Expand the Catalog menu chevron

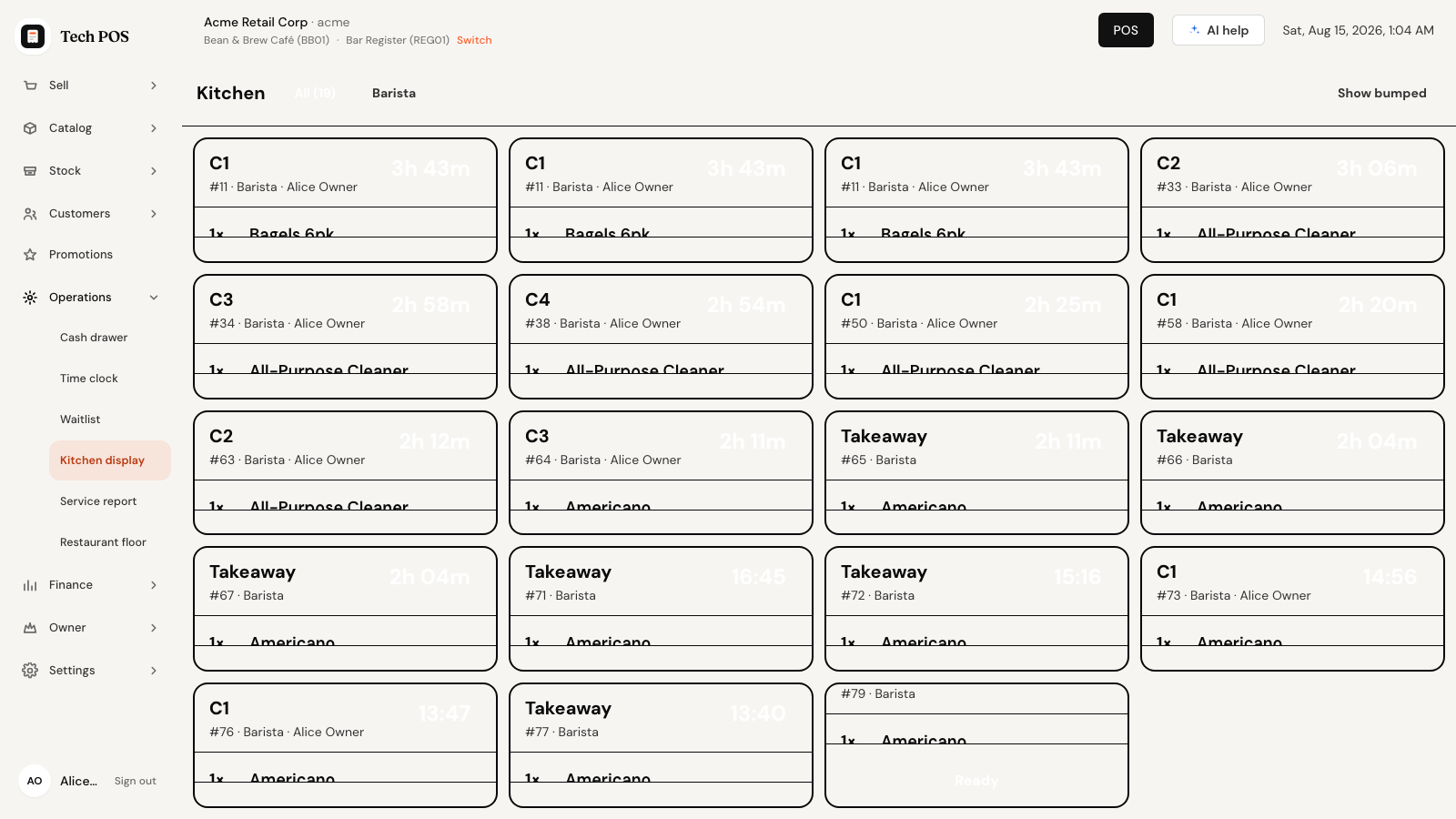coord(154,128)
